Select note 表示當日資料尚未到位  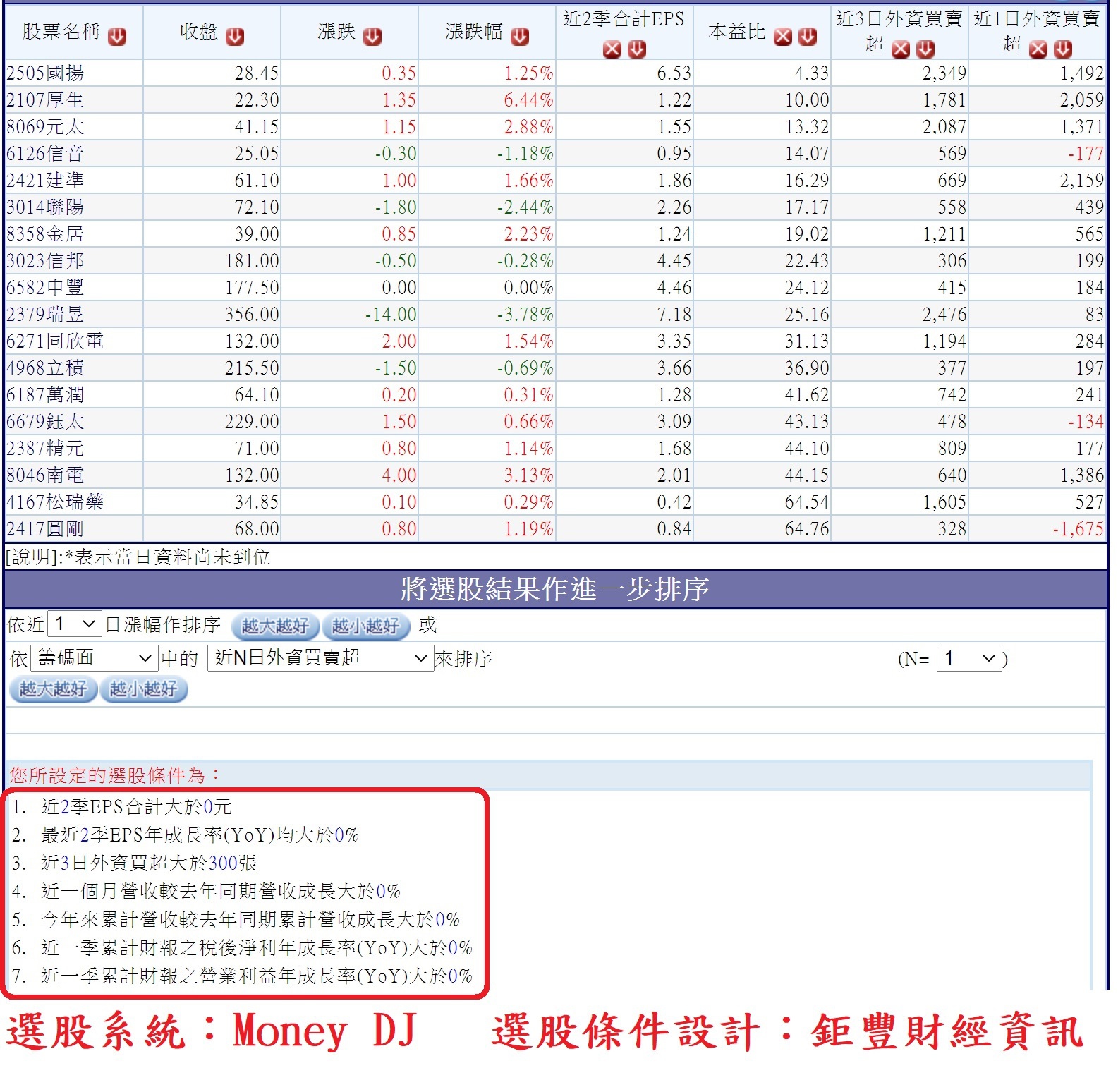pyautogui.click(x=172, y=557)
